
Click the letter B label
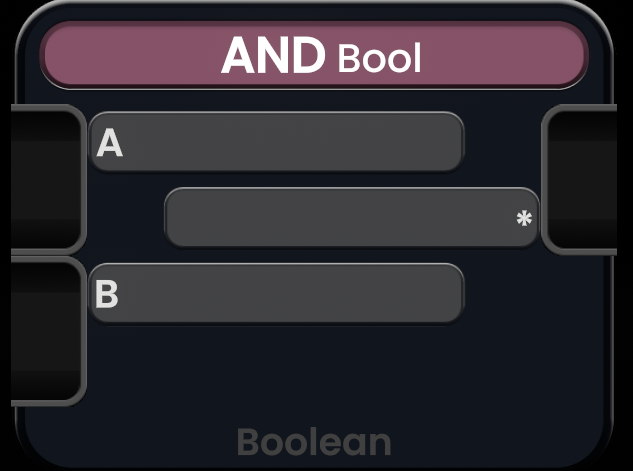pos(107,295)
